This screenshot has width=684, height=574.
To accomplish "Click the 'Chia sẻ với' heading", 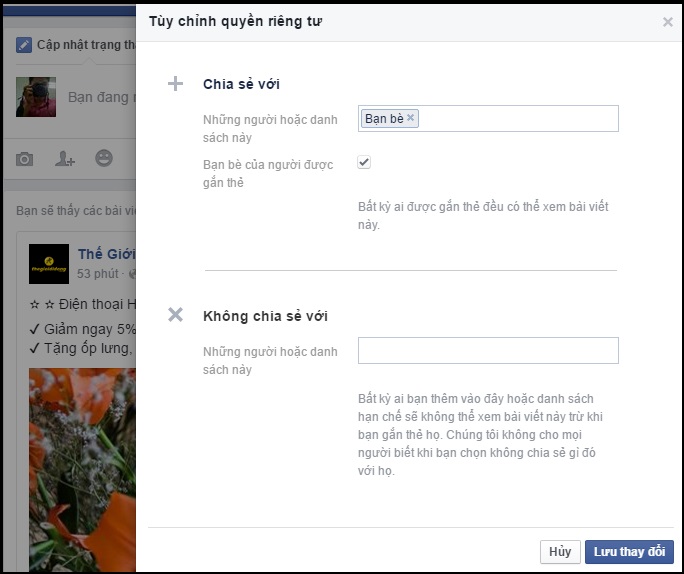I will point(241,84).
